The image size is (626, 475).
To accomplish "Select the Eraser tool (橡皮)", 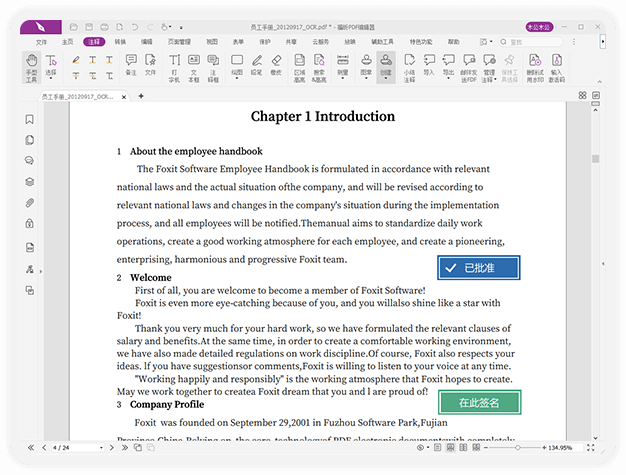I will [x=276, y=65].
